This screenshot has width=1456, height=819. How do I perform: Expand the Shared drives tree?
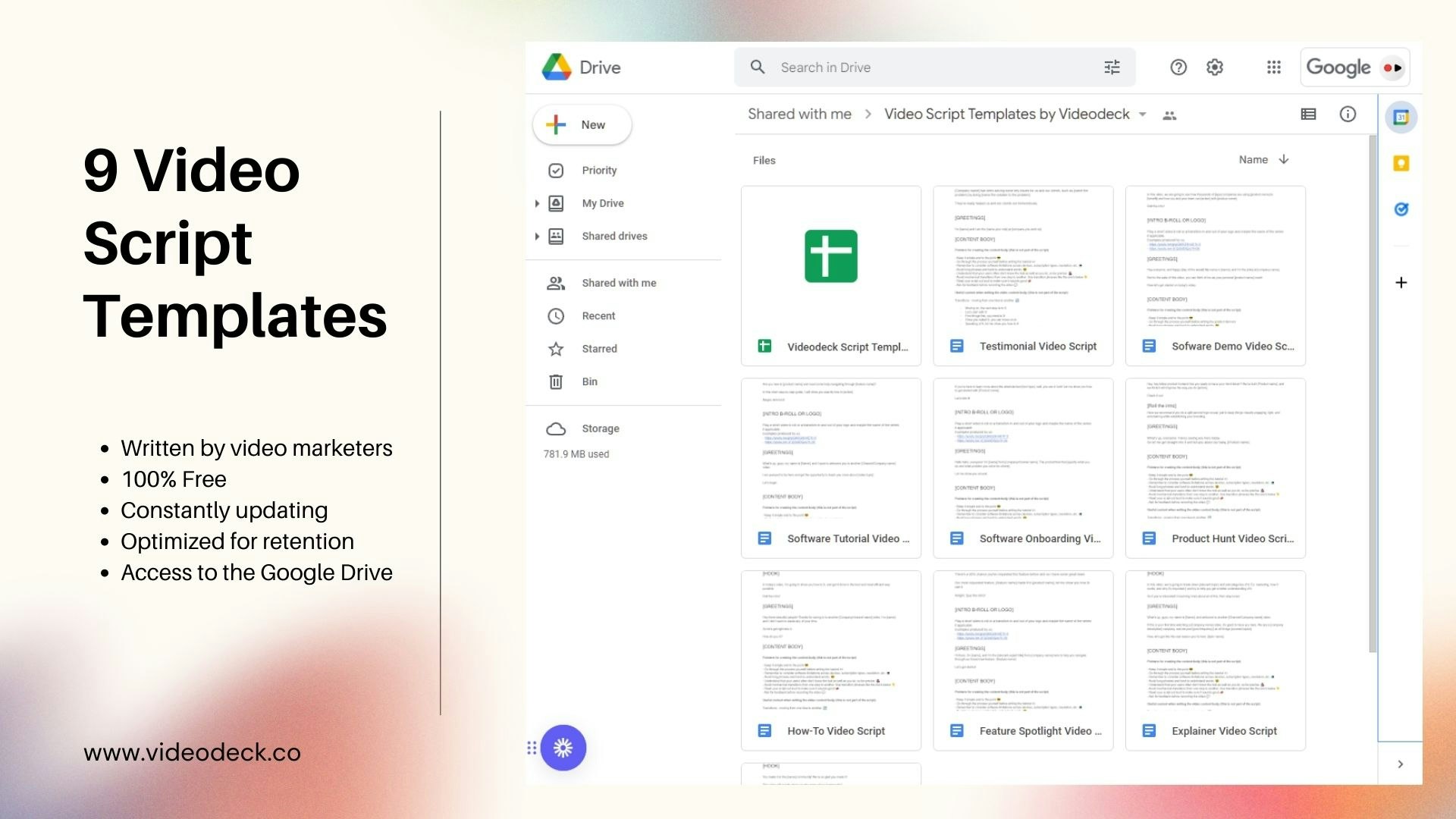point(537,237)
